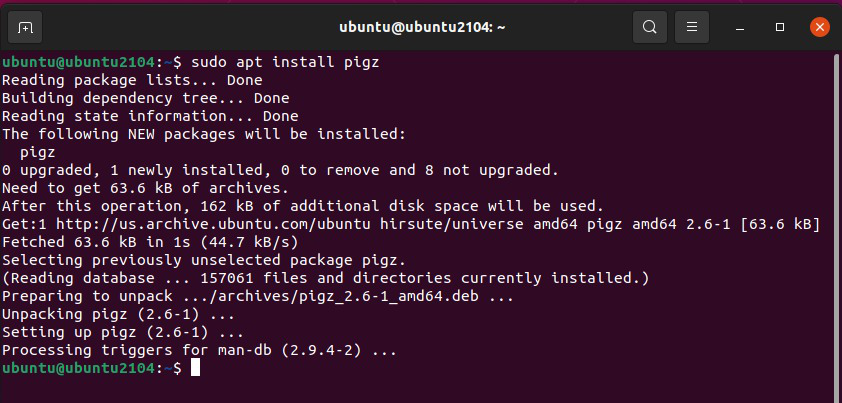Maximize the terminal window

point(780,26)
